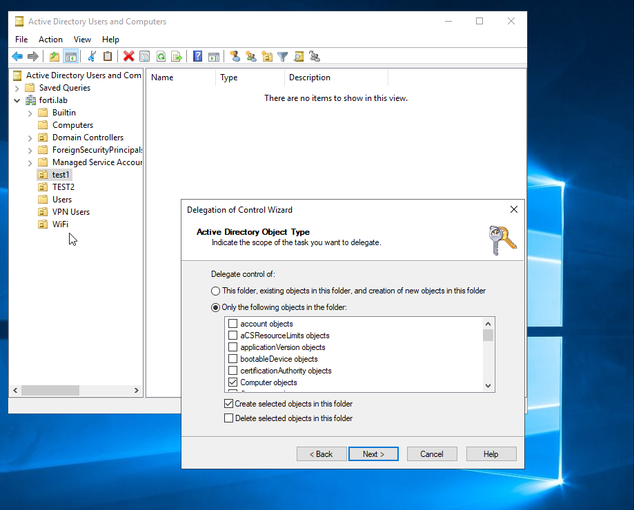The width and height of the screenshot is (634, 510).
Task: Click the Next button in the wizard
Action: (373, 454)
